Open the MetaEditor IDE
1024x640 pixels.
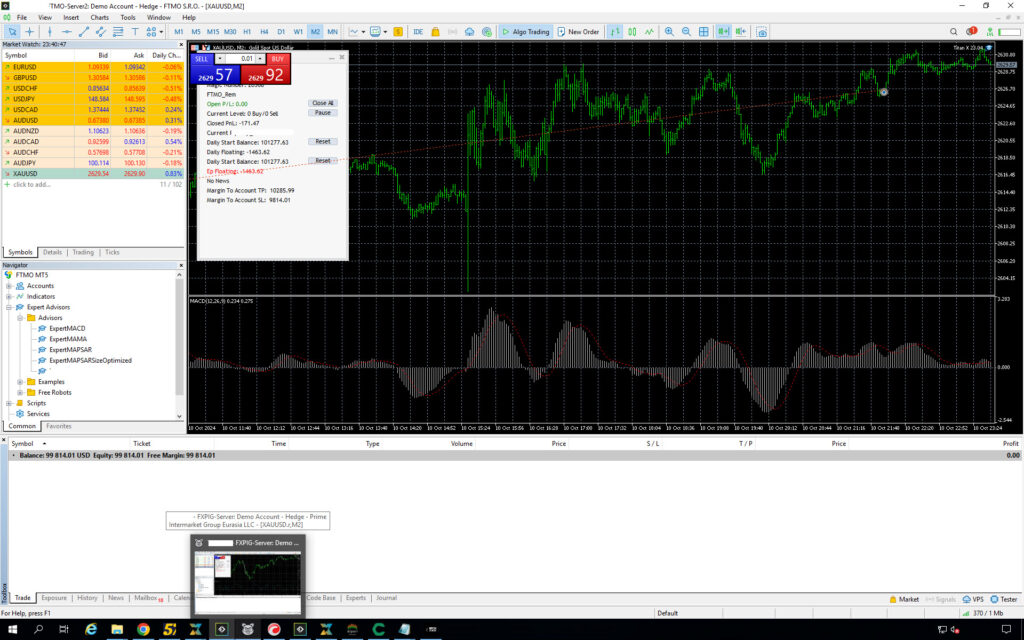(x=418, y=31)
